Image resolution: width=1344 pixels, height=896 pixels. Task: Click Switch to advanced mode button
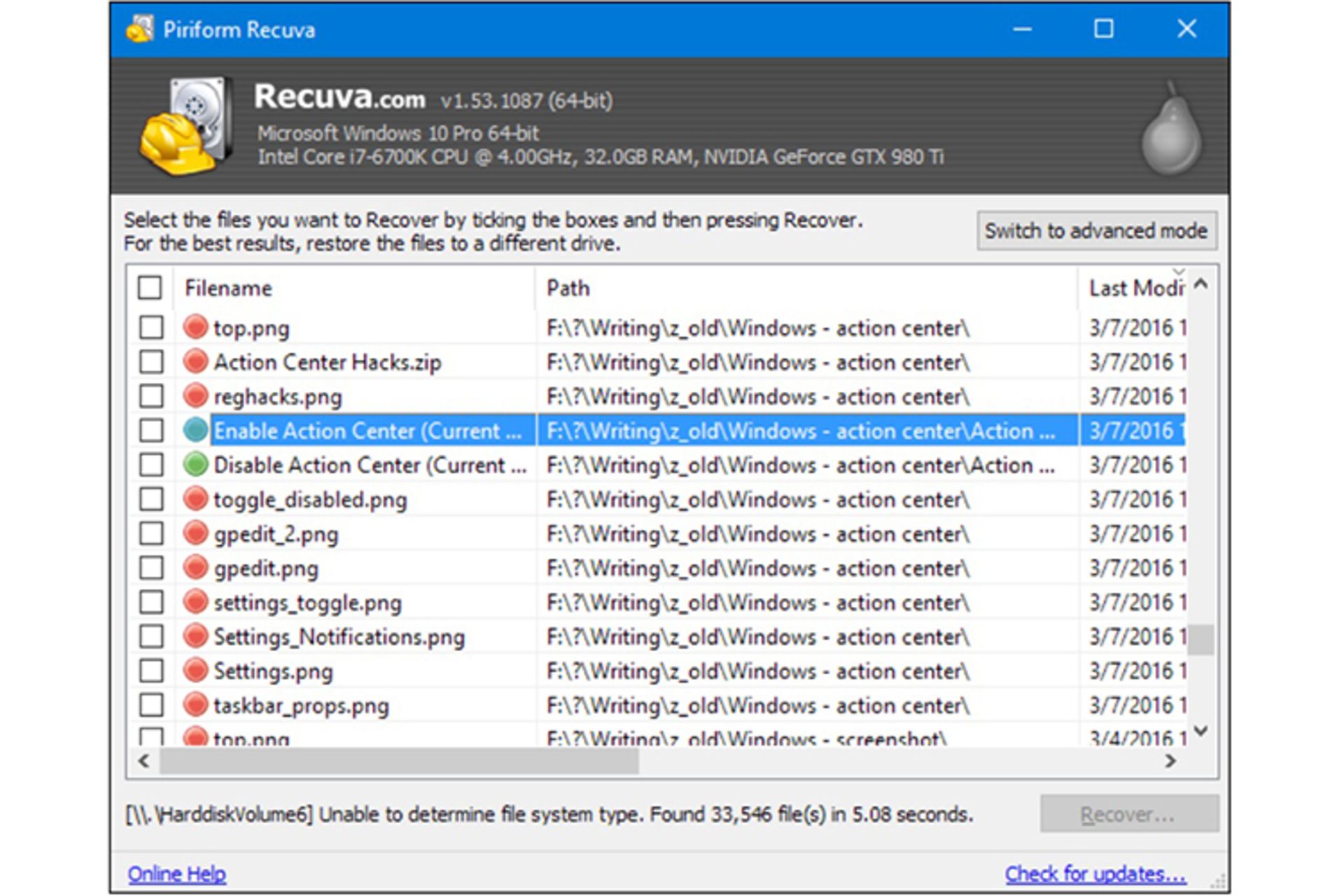(1096, 230)
